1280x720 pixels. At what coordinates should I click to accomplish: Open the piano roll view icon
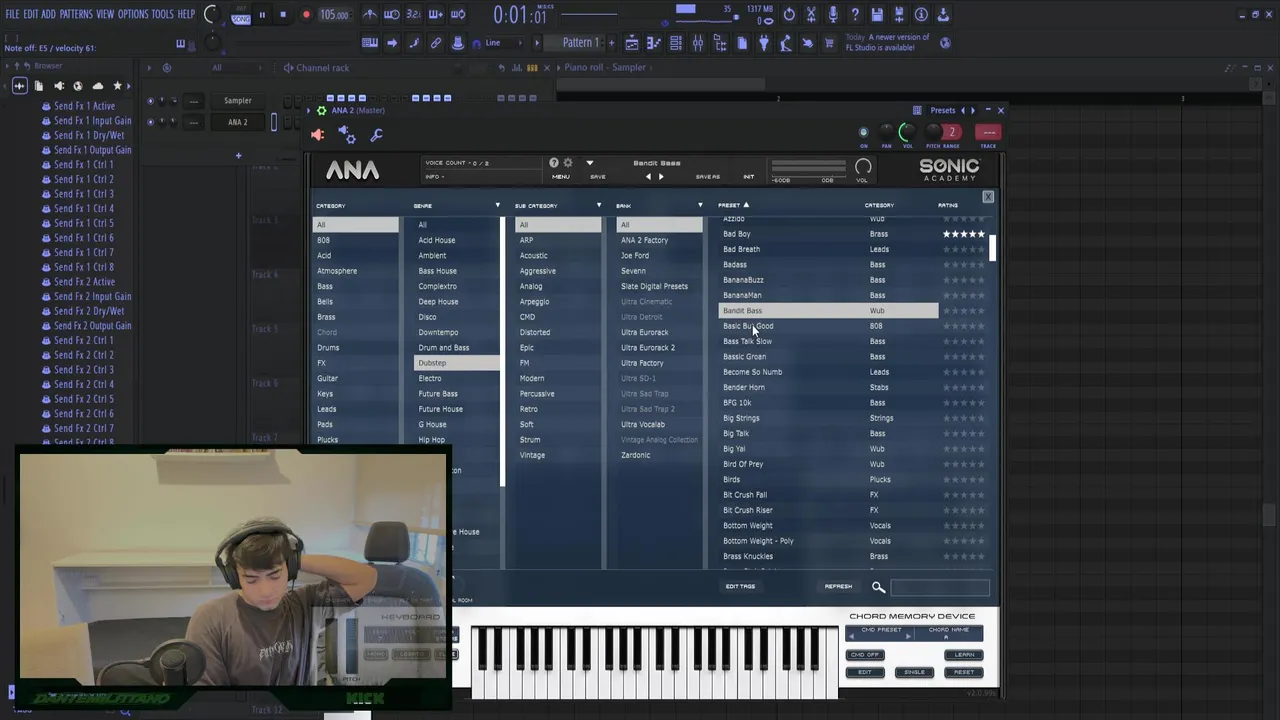pyautogui.click(x=654, y=43)
